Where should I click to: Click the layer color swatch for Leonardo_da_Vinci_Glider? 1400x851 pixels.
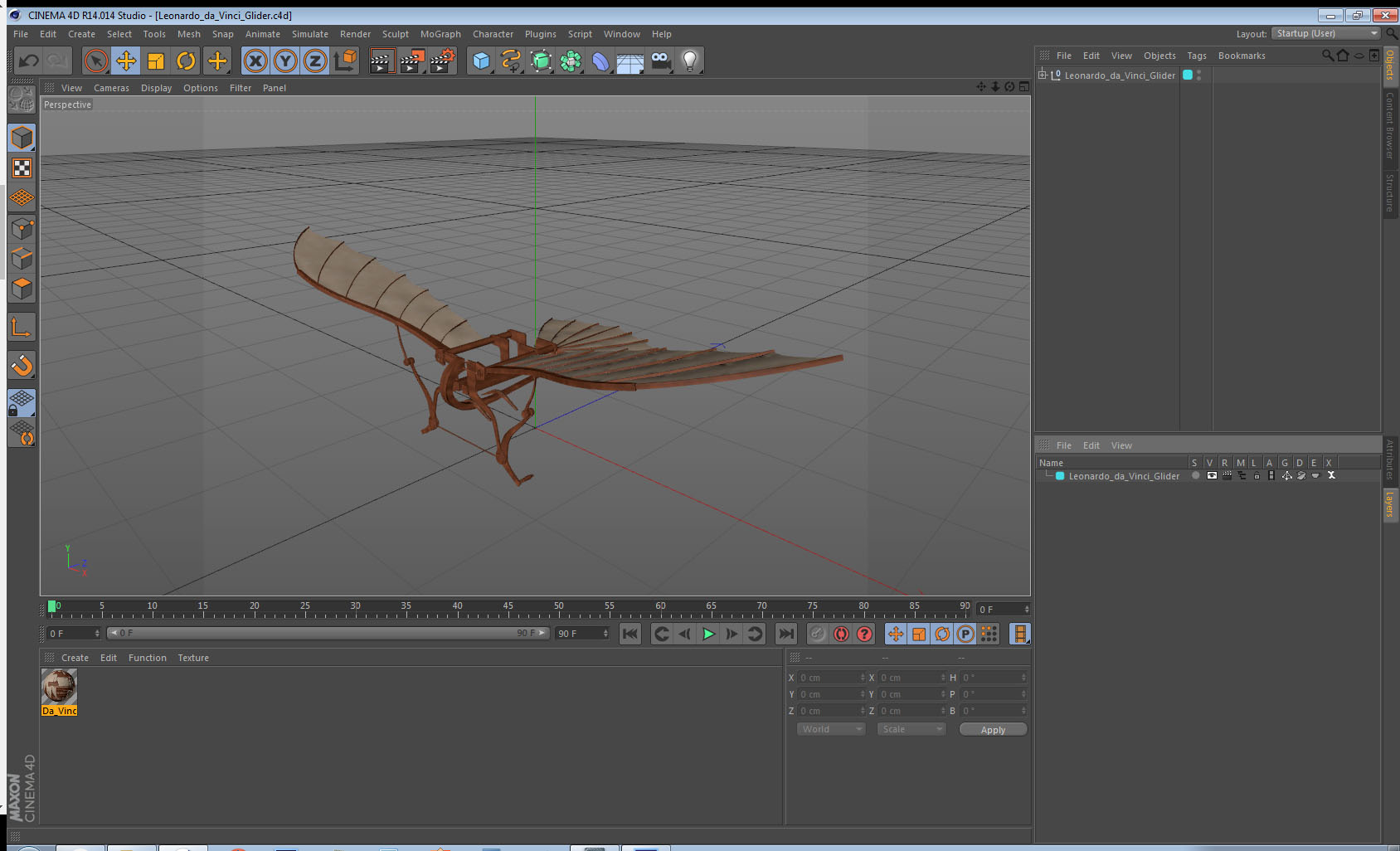1060,476
